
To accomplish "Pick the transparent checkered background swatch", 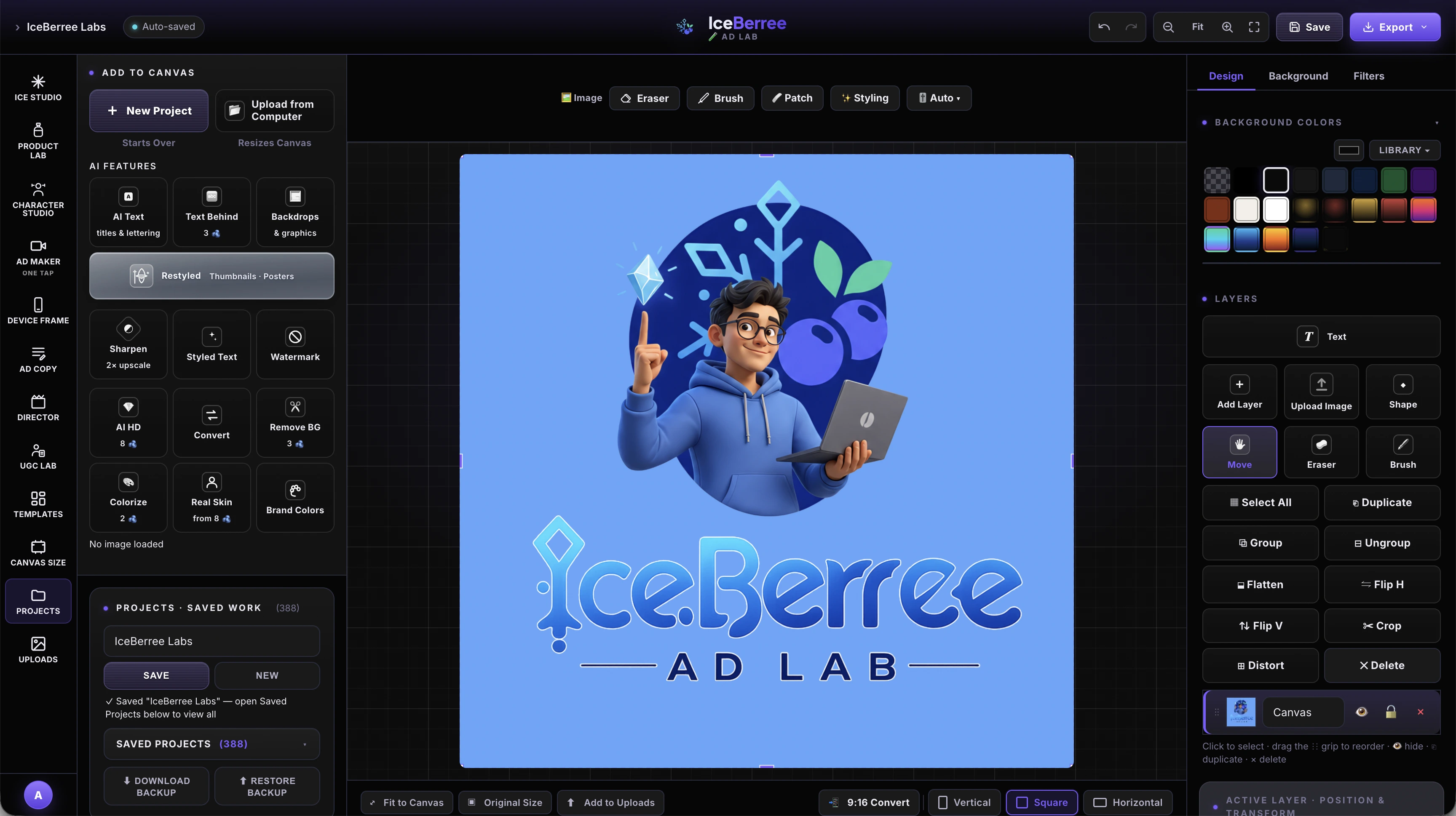I will [x=1217, y=180].
